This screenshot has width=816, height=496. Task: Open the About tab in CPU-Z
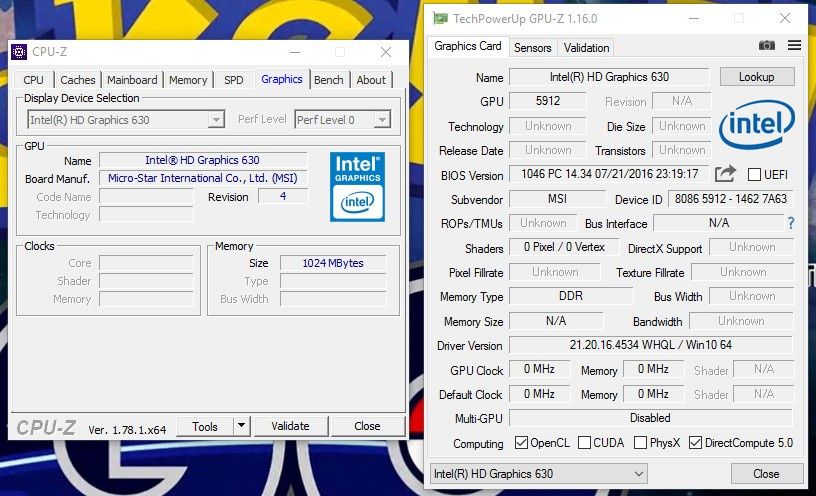[371, 80]
